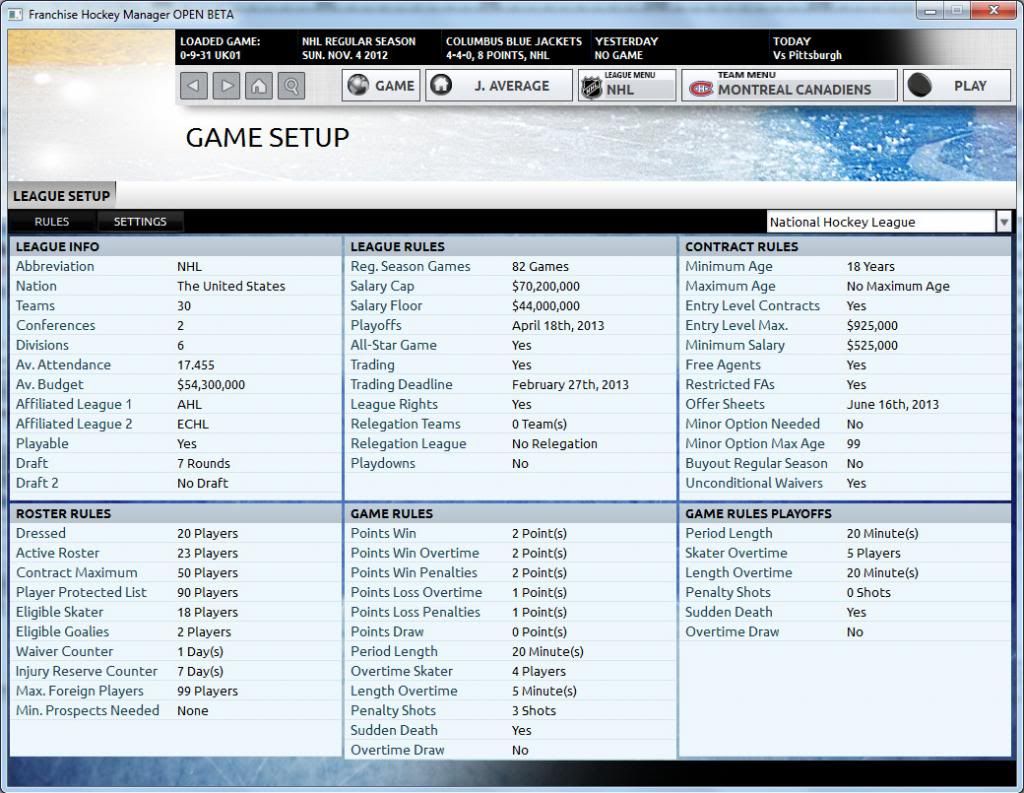Click the Salary Floor value $44,000,000
Image resolution: width=1024 pixels, height=793 pixels.
(x=545, y=306)
